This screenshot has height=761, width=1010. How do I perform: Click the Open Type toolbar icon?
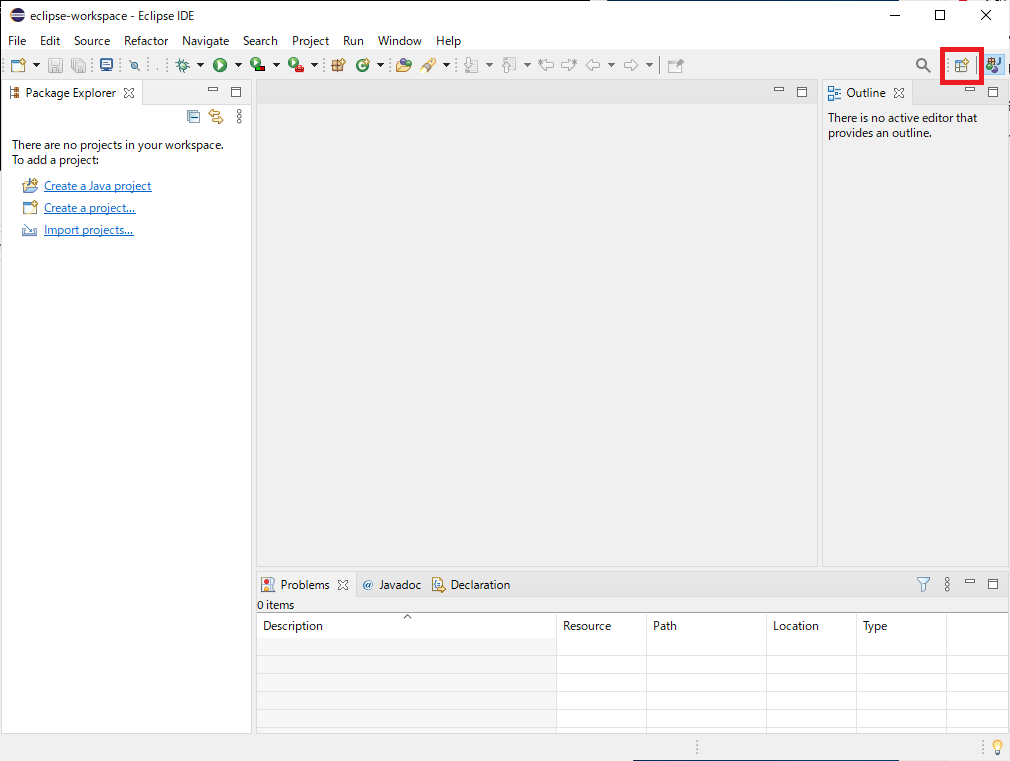[x=404, y=65]
